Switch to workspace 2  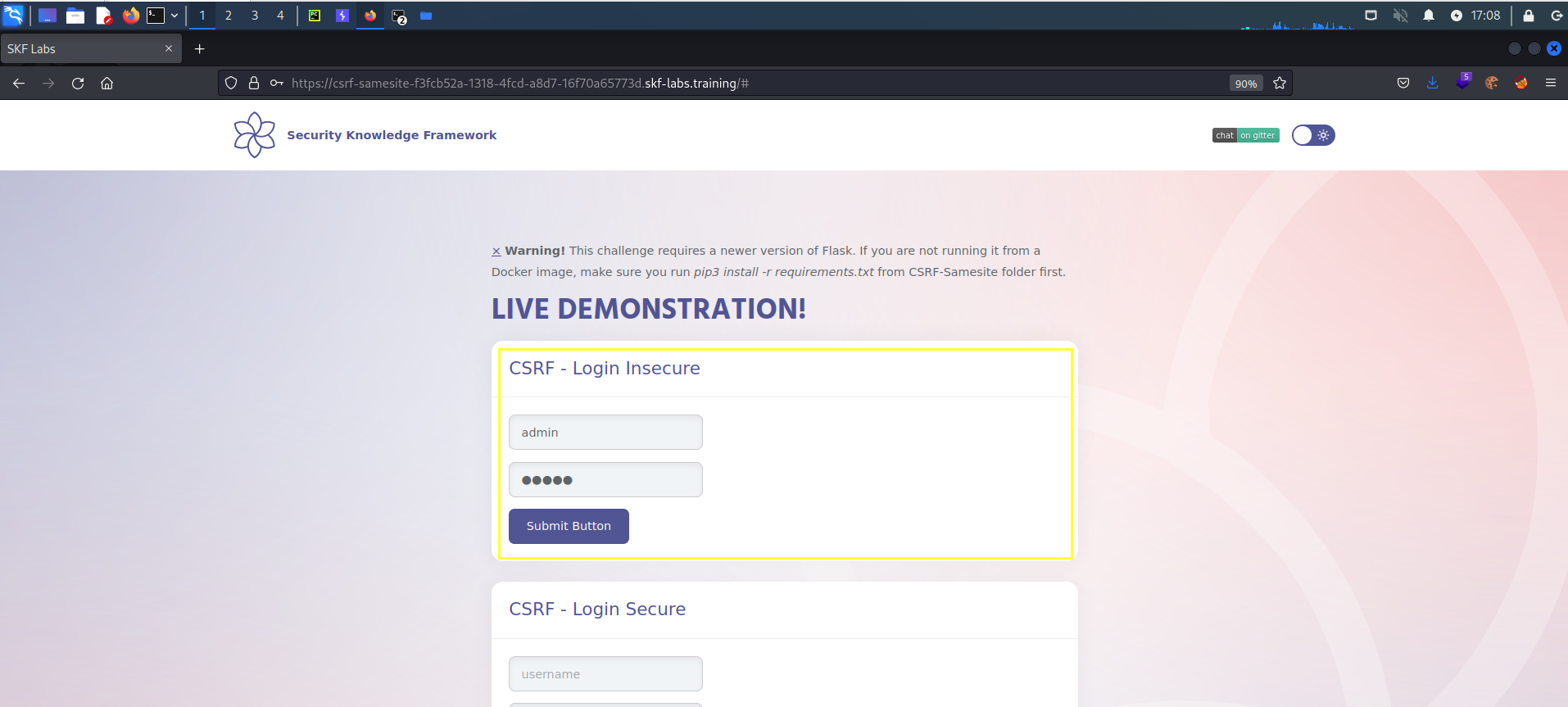pyautogui.click(x=229, y=16)
